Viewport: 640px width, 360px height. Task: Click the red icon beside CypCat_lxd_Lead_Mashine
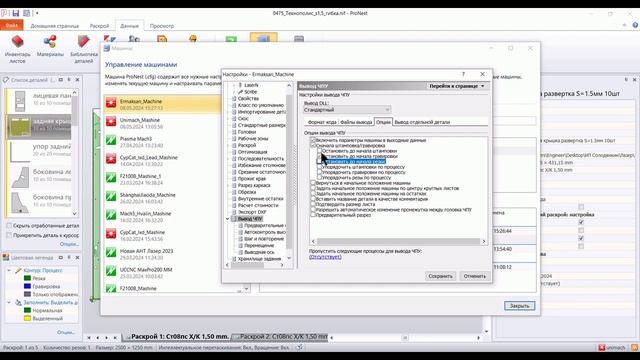111,159
